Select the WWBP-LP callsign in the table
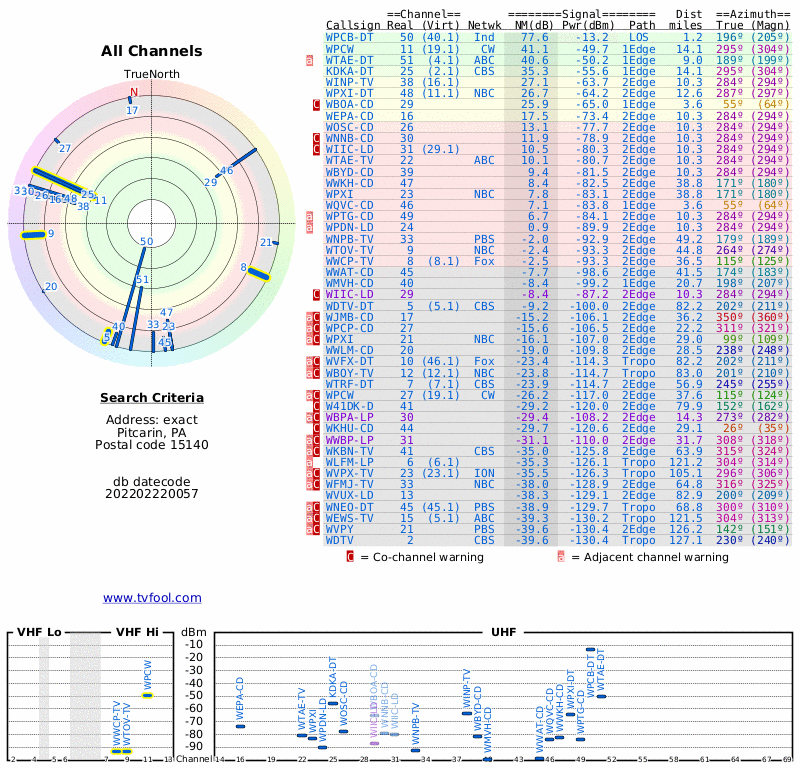 click(x=349, y=440)
